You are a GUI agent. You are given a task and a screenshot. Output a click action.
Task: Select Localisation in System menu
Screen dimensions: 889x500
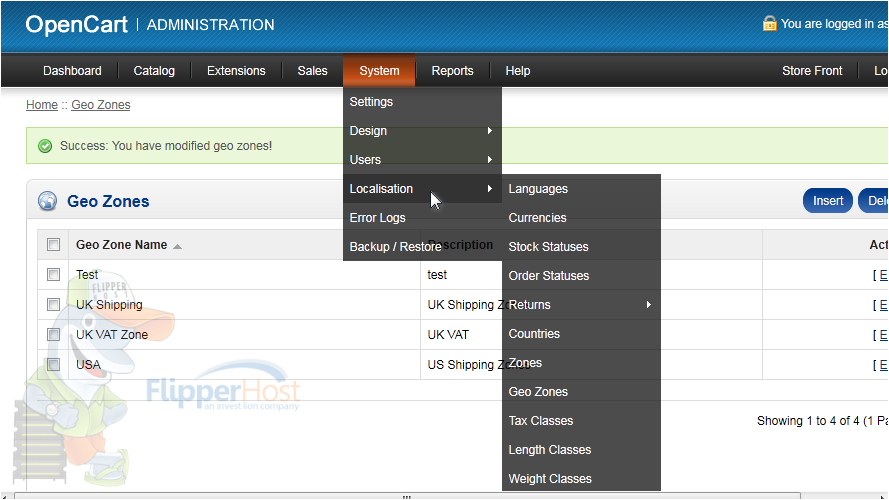pos(422,189)
